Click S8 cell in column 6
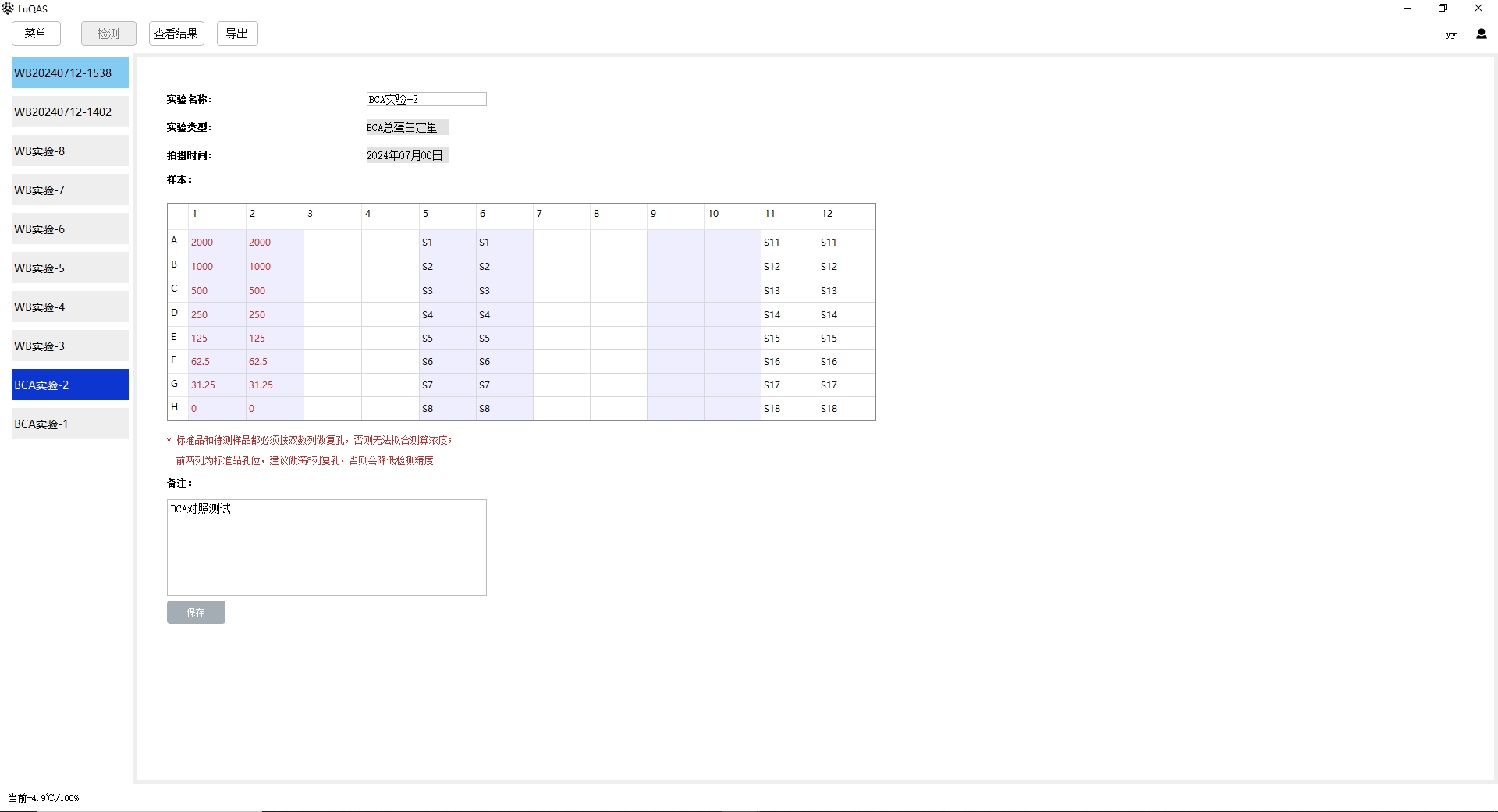Image resolution: width=1498 pixels, height=812 pixels. click(x=505, y=408)
